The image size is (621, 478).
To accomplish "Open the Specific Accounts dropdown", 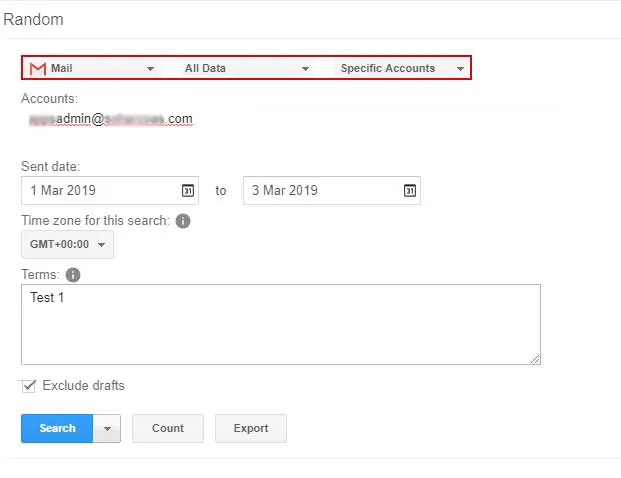I will point(401,69).
